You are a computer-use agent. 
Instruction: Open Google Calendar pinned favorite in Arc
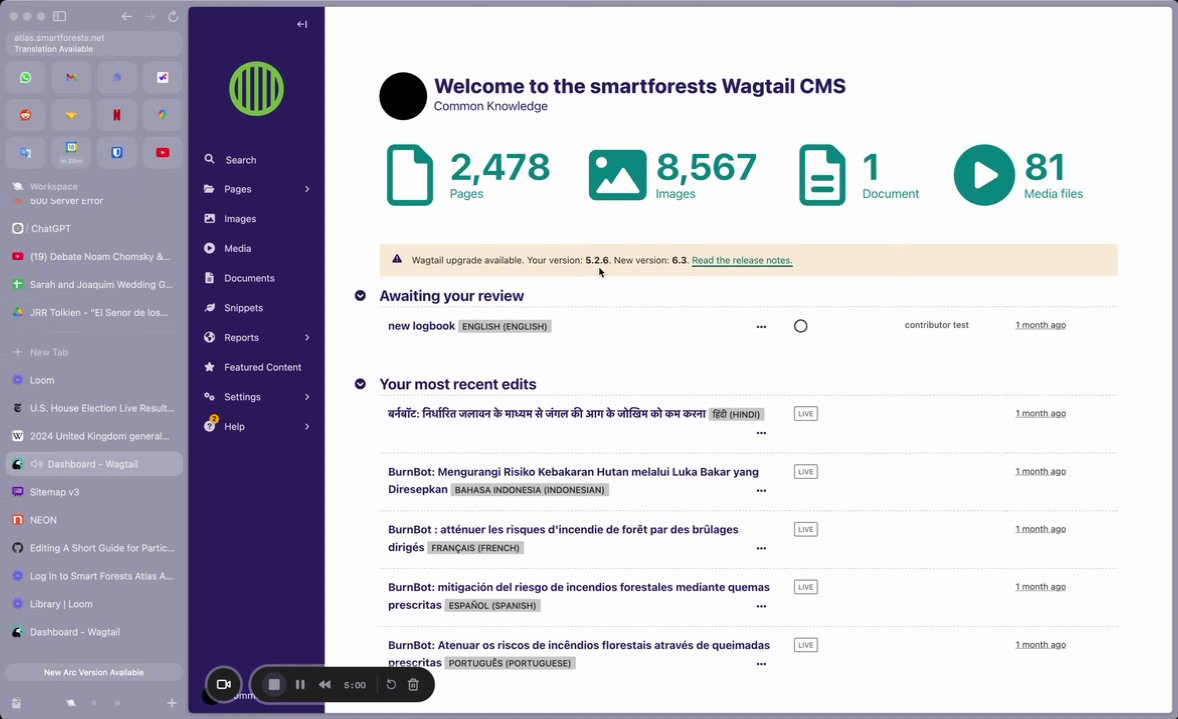(x=71, y=153)
